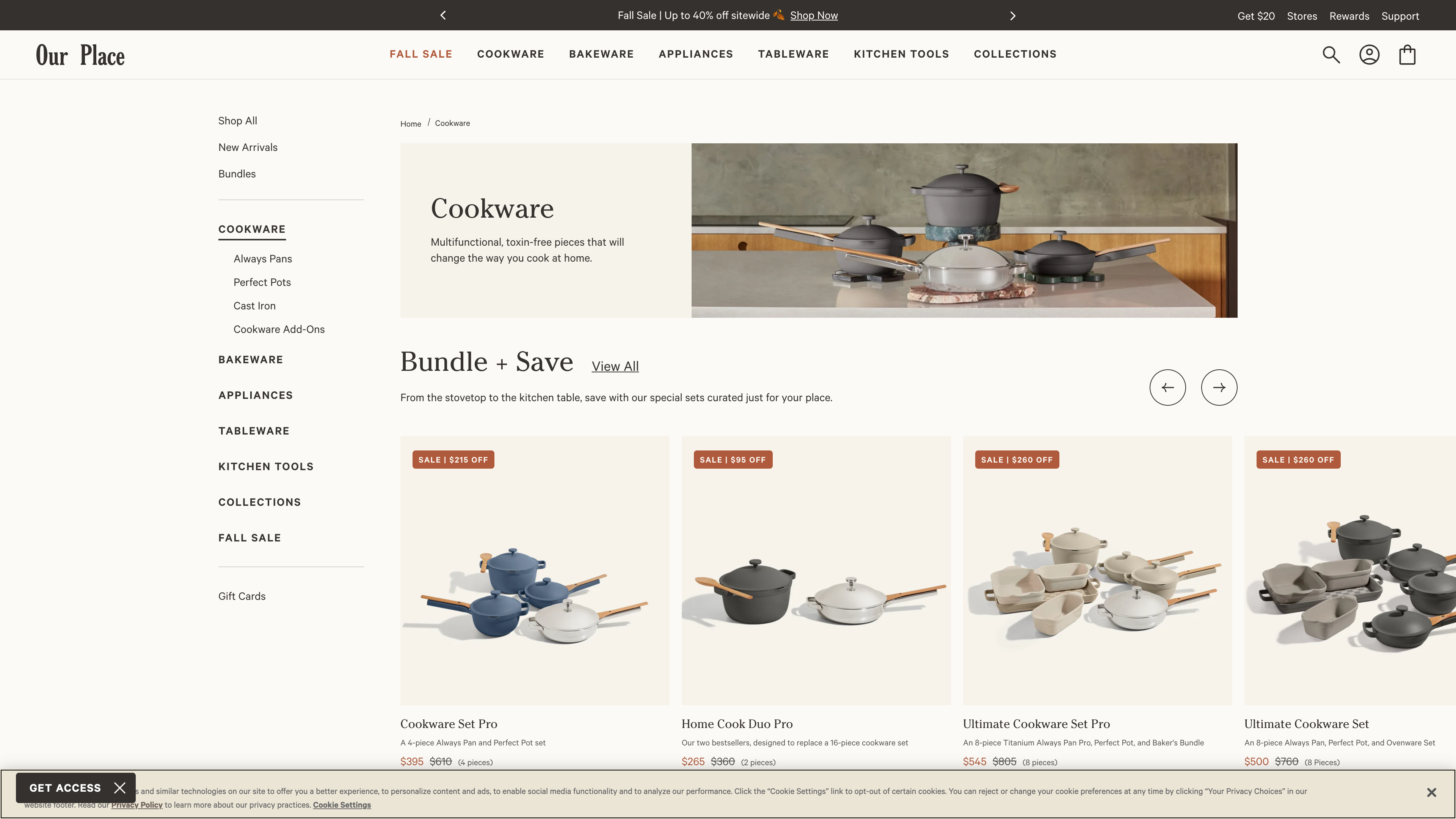Image resolution: width=1456 pixels, height=819 pixels.
Task: Open Fall Sale in top navigation
Action: tap(420, 54)
